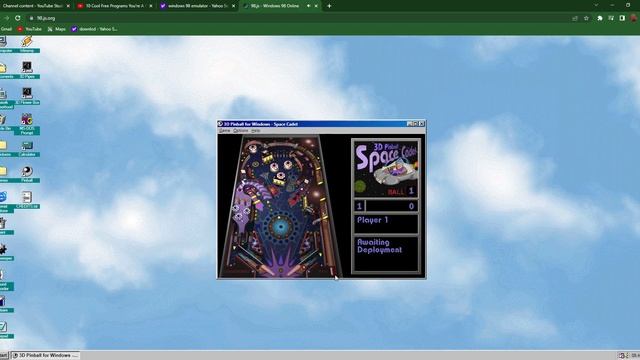This screenshot has height=360, width=640.
Task: Click the Start button on Win98 taskbar
Action: (x=4, y=356)
